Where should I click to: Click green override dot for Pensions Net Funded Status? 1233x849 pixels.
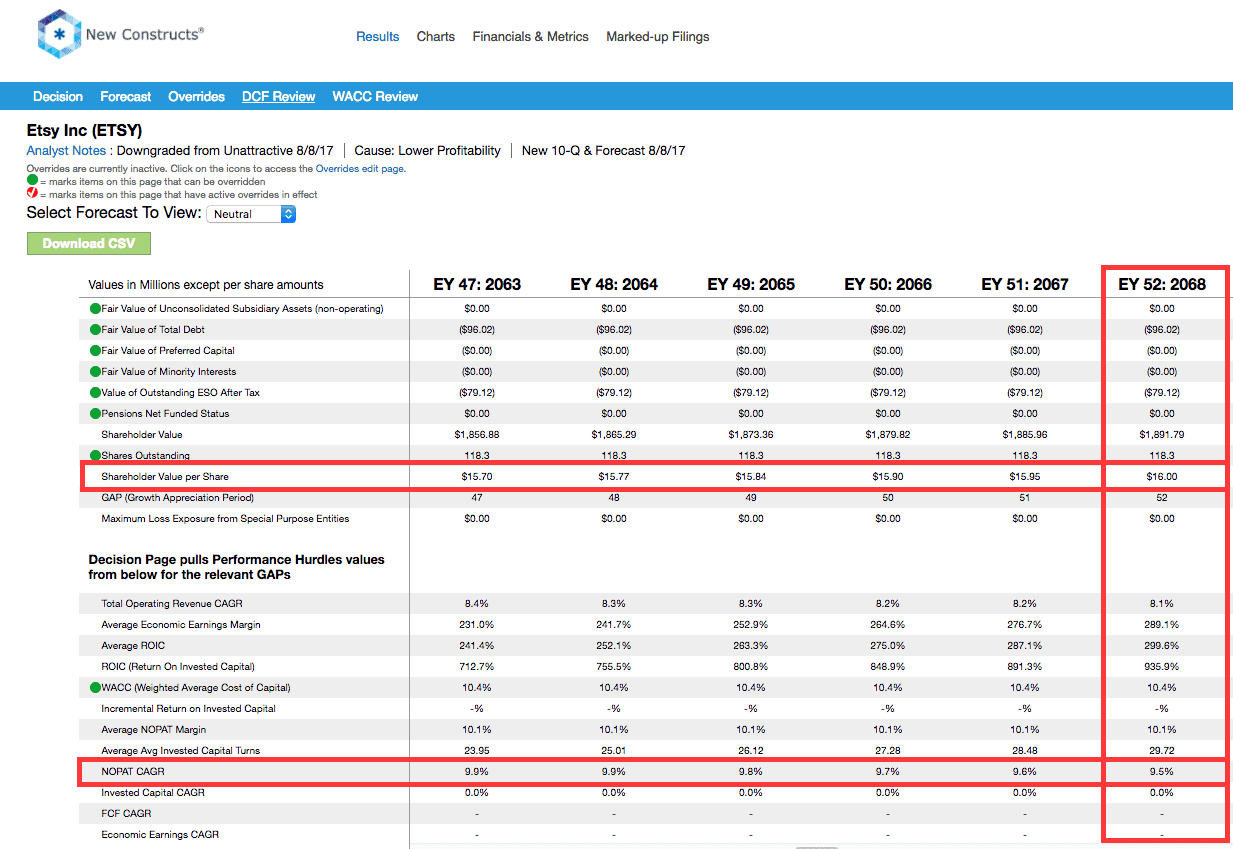(x=95, y=414)
